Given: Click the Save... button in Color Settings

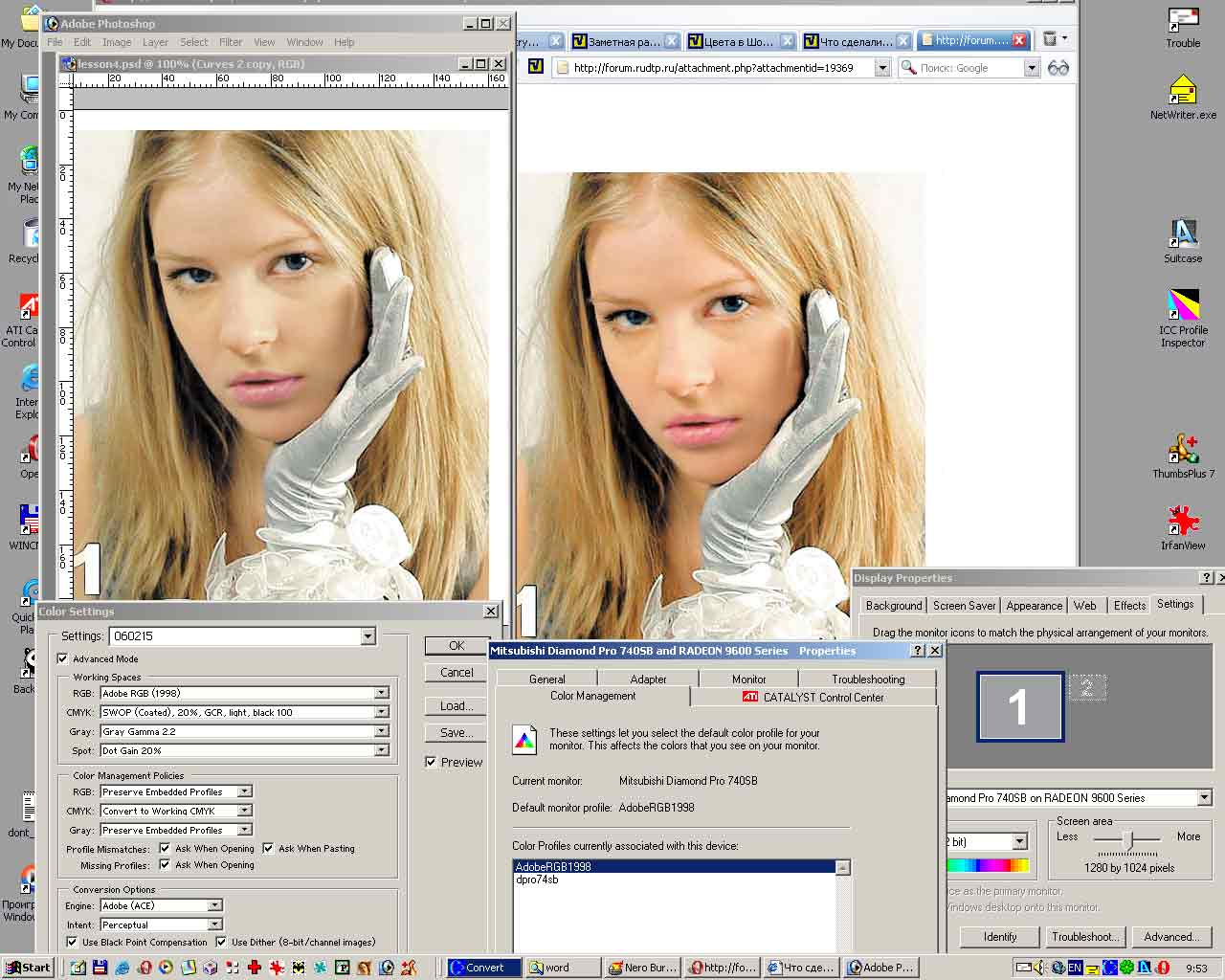Looking at the screenshot, I should (457, 733).
